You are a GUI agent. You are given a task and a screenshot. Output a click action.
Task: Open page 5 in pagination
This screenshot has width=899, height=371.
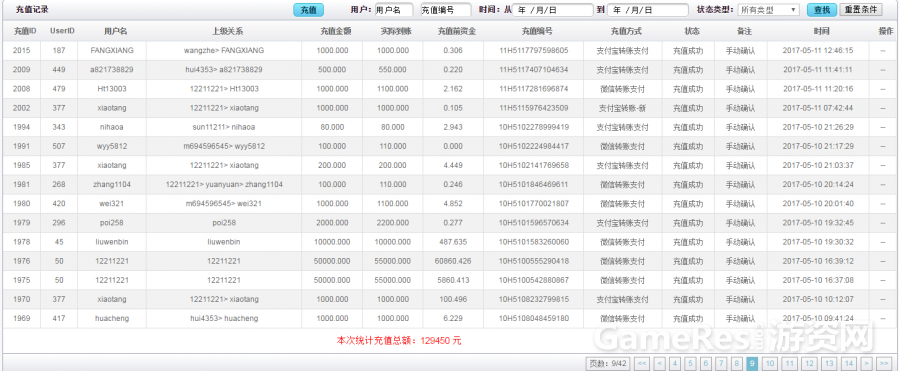tap(691, 363)
